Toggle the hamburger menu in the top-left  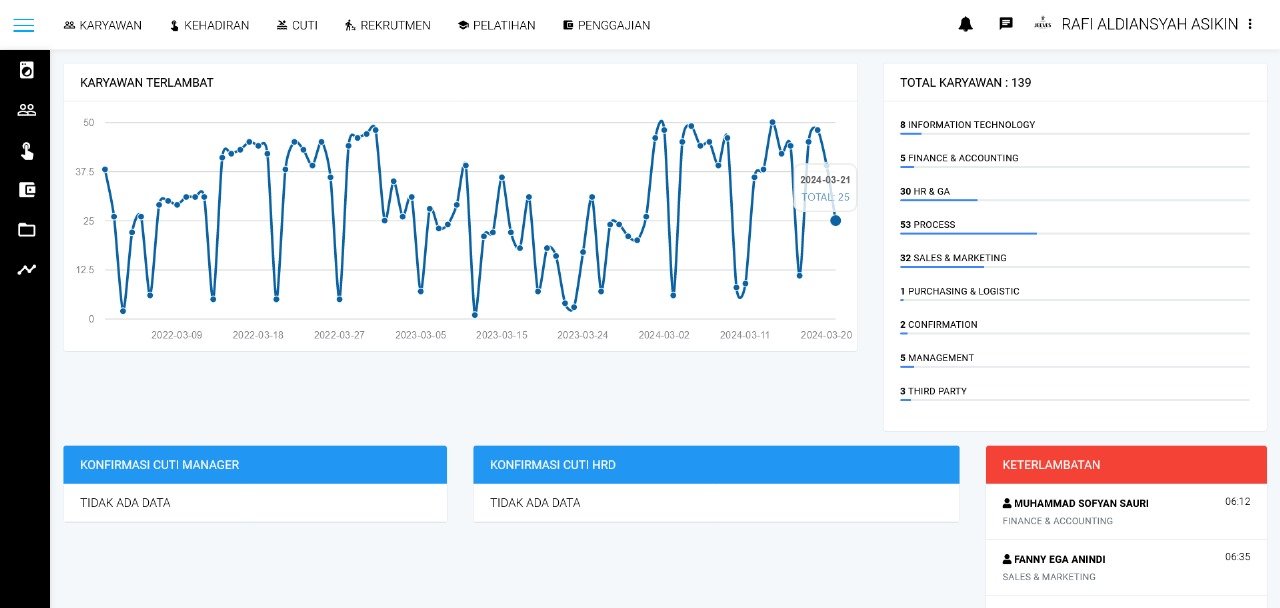[23, 25]
